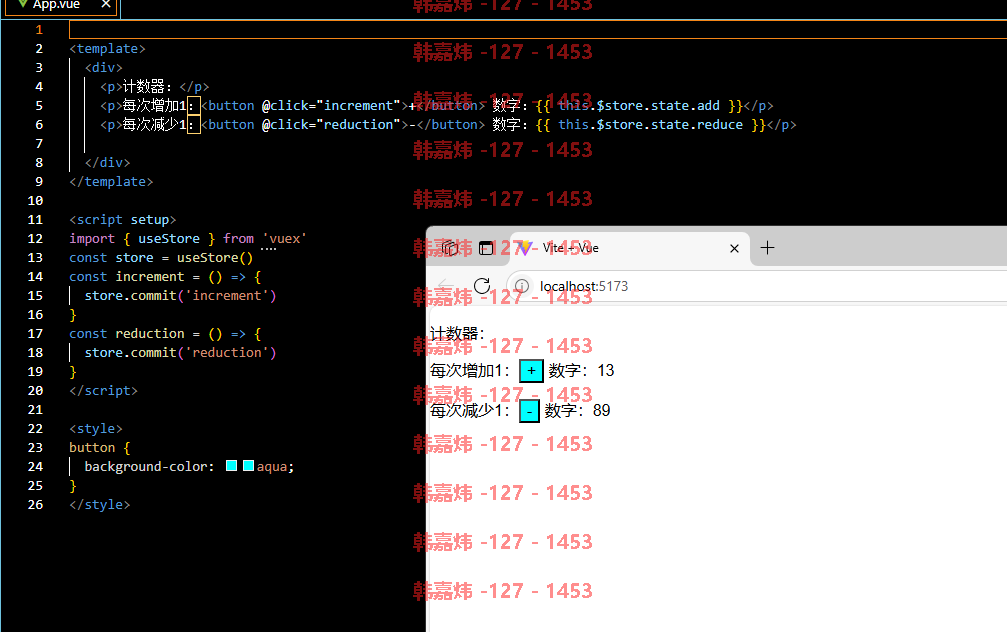Switch to the Vite + Vue browser tab
Viewport: 1007px width, 632px height.
click(x=630, y=249)
